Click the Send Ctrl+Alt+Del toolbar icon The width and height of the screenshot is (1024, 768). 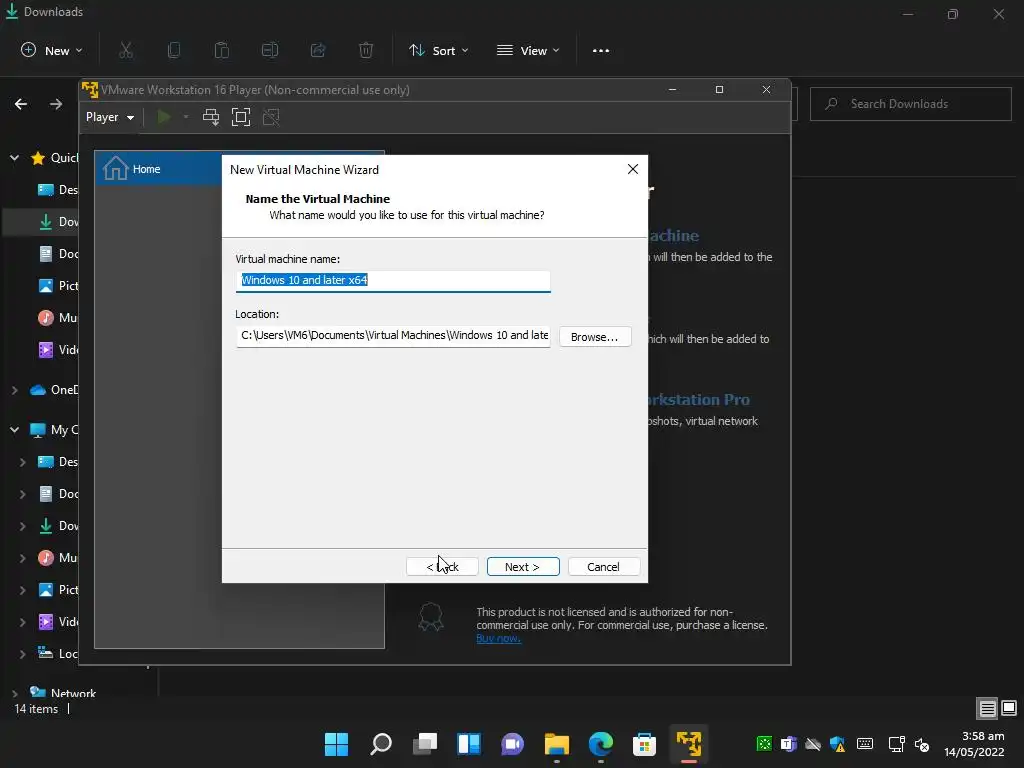pos(211,118)
